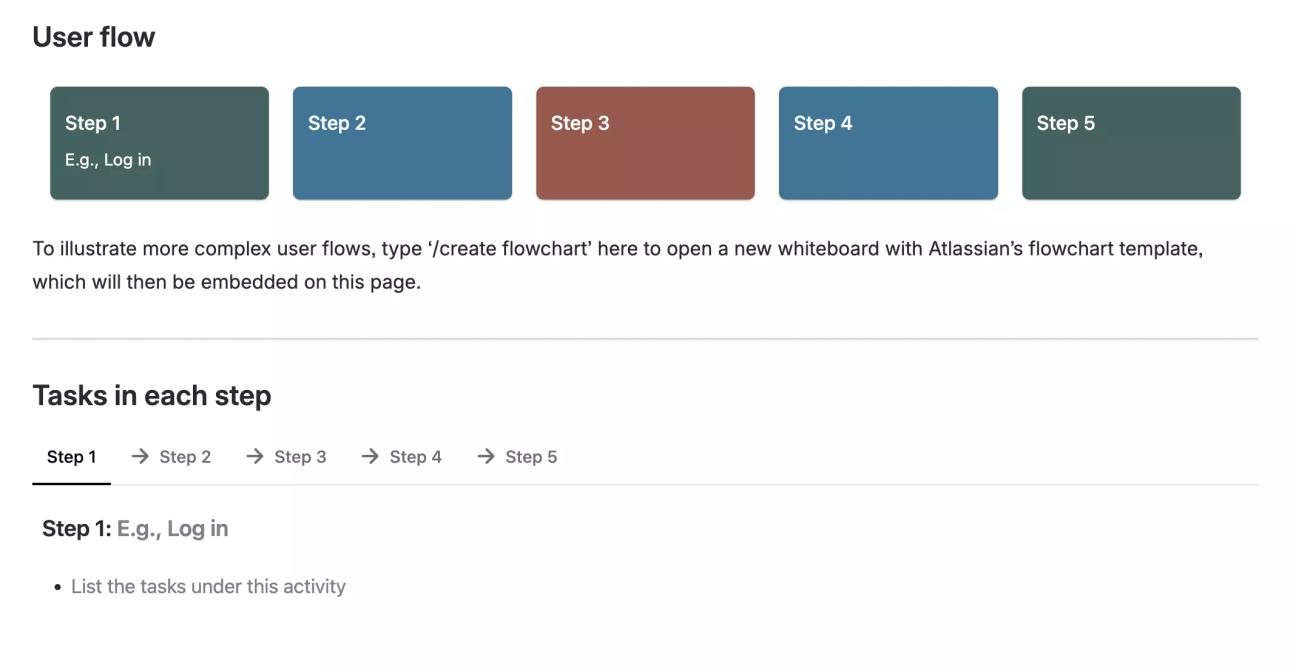Click the 'User flow' heading
Viewport: 1296px width, 672px height.
coord(93,36)
